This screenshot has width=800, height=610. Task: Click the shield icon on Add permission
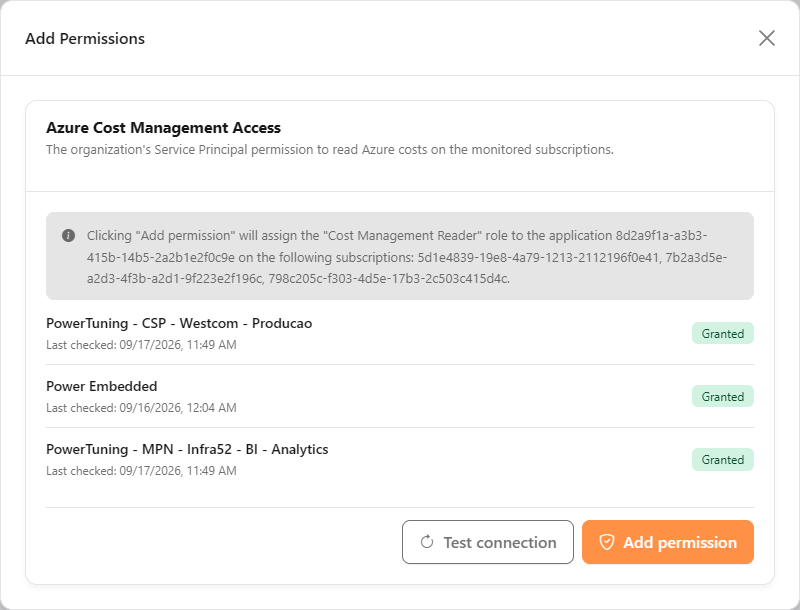coord(607,542)
